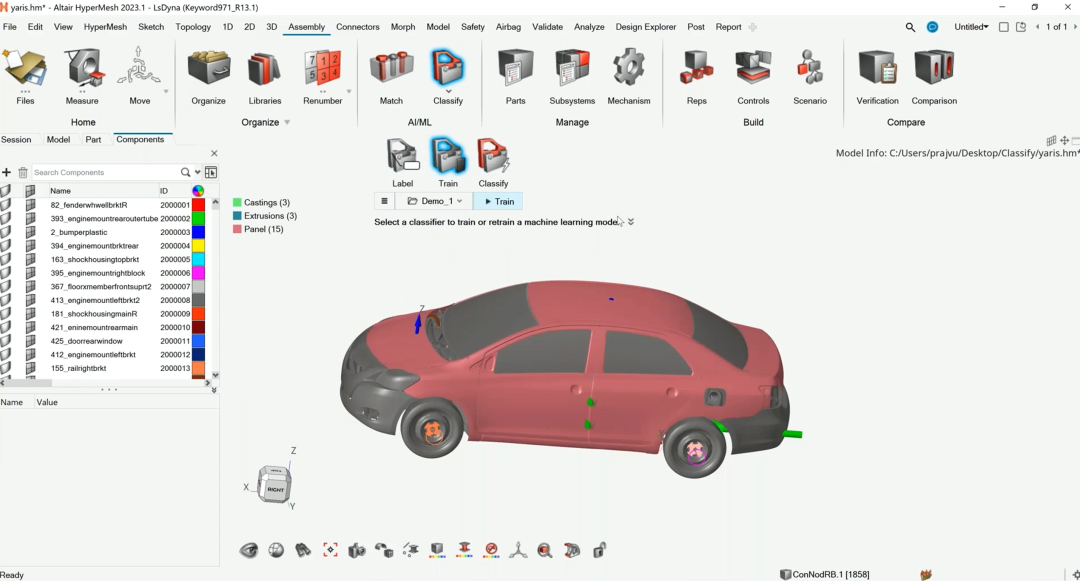The width and height of the screenshot is (1080, 581).
Task: Open the Subsystems tool
Action: tap(572, 76)
